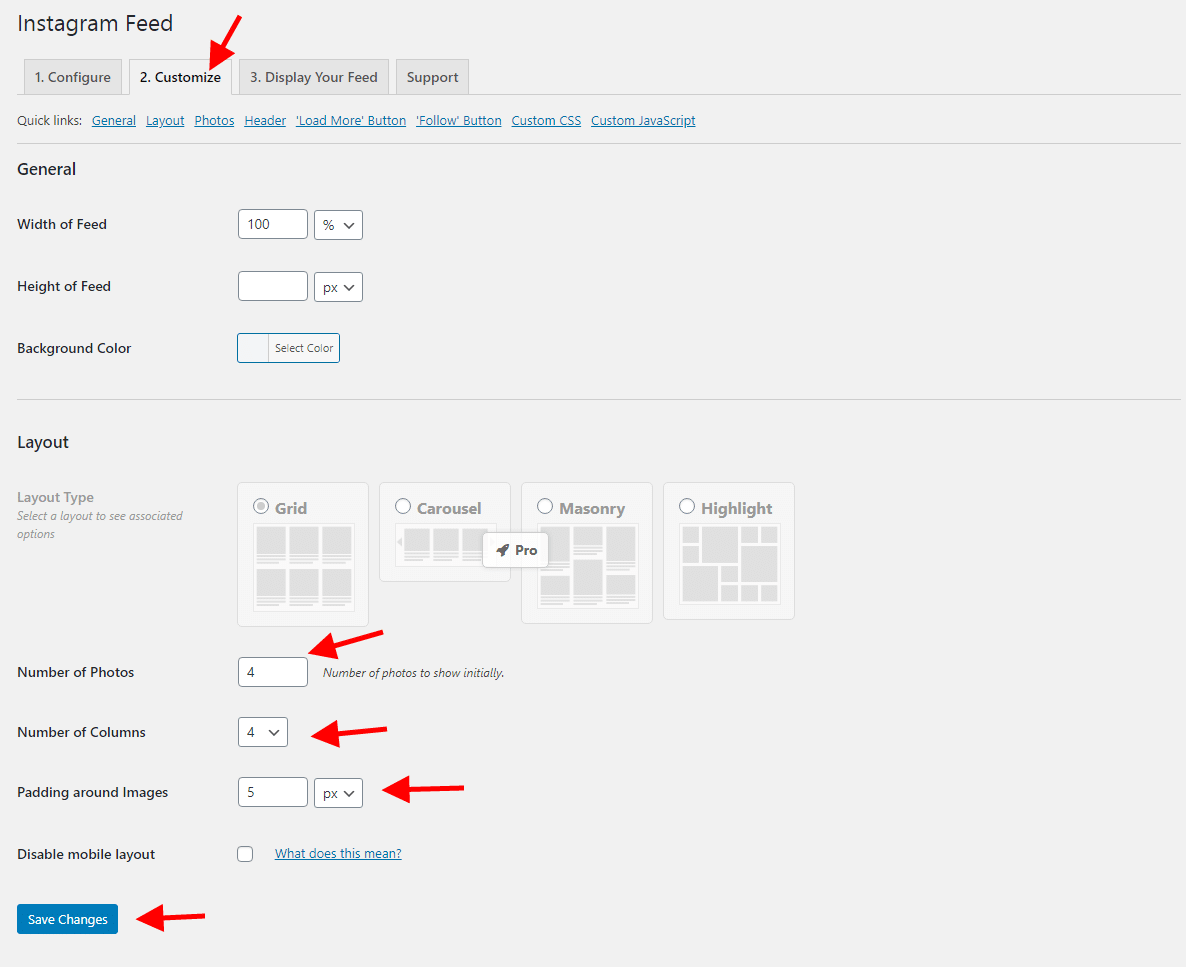The width and height of the screenshot is (1186, 967).
Task: Click the rocket Pro badge icon
Action: pyautogui.click(x=502, y=550)
